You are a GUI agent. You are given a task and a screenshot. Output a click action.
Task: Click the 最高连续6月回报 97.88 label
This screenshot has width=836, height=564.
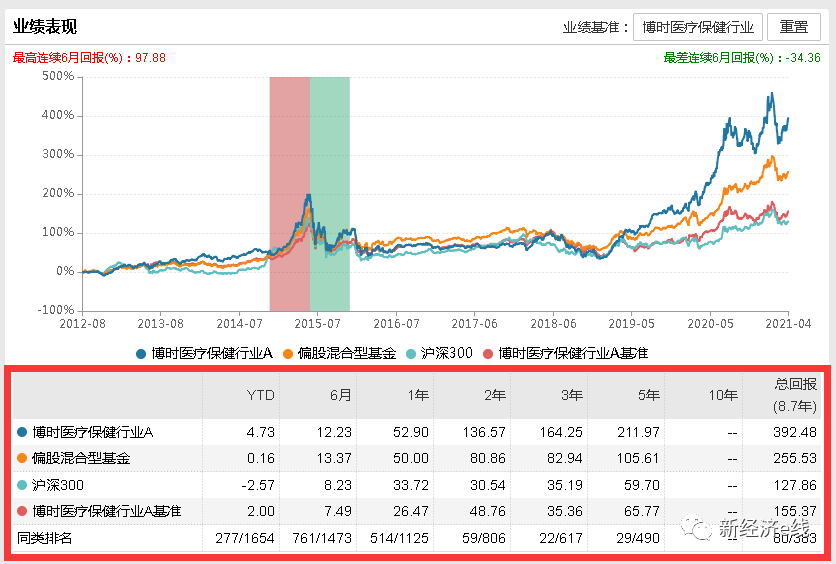[x=89, y=58]
